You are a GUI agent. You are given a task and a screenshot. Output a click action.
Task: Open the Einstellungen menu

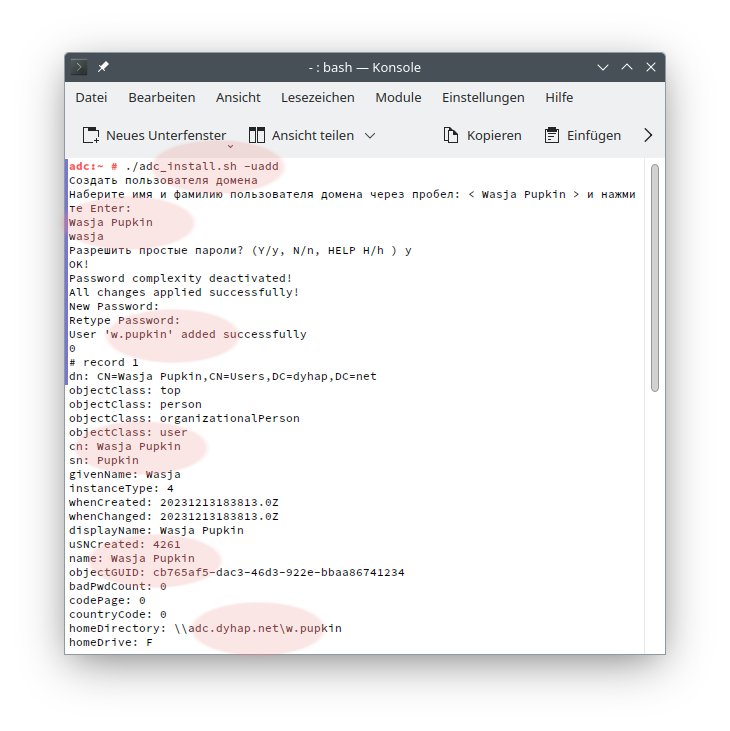click(x=483, y=97)
